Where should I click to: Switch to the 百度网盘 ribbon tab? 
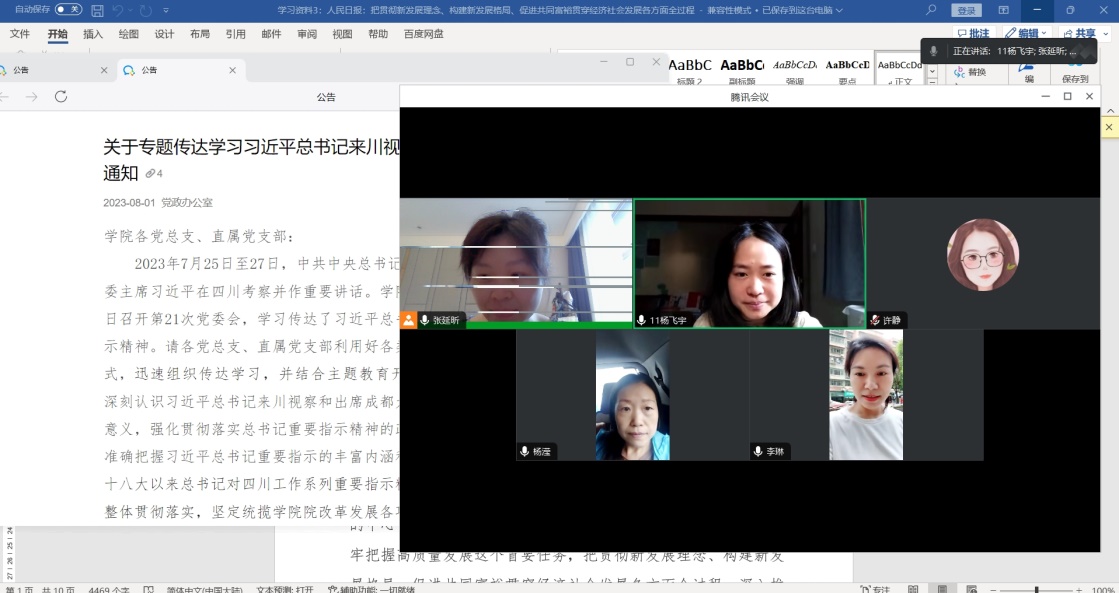coord(423,34)
